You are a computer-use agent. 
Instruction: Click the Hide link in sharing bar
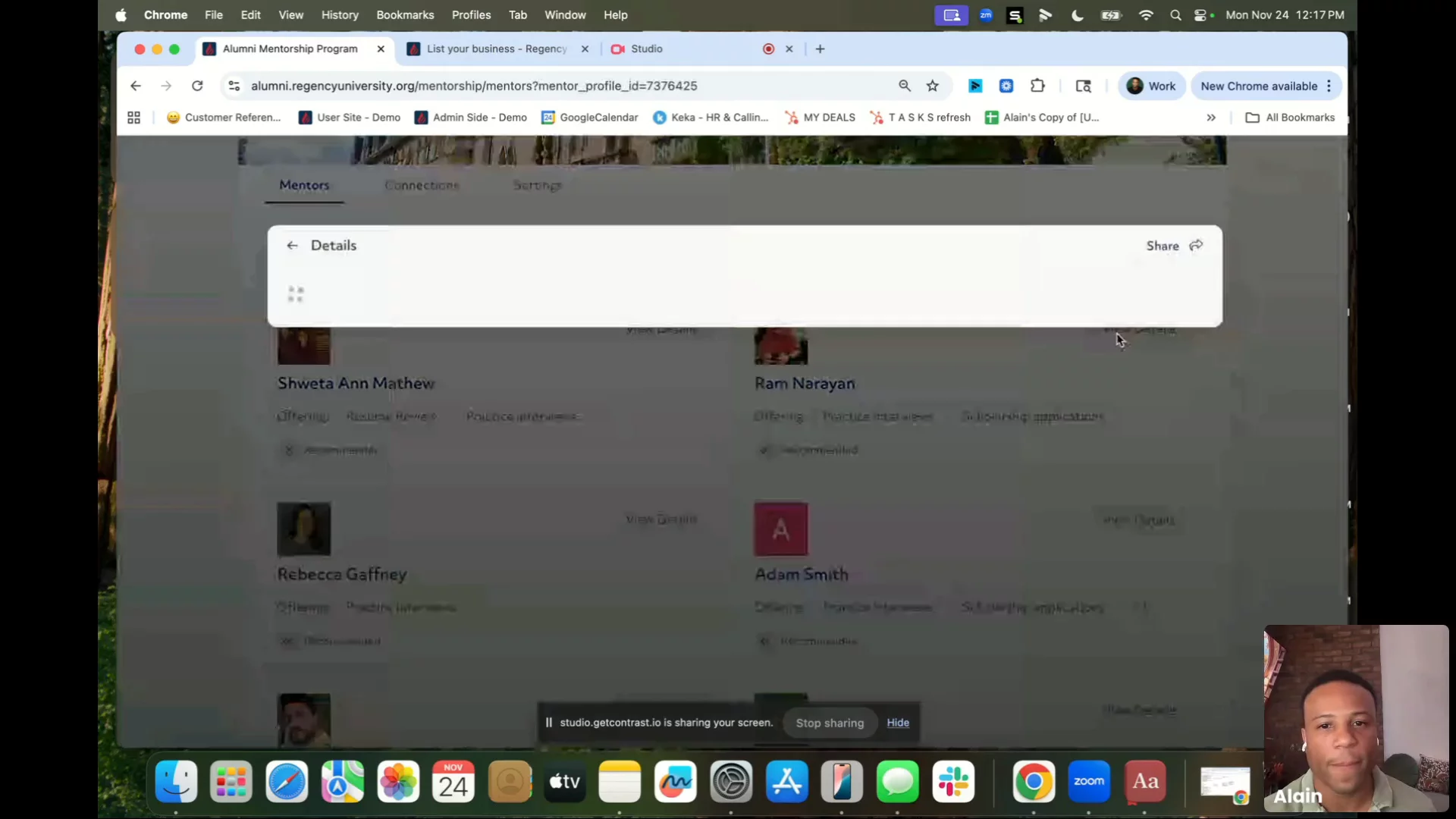pyautogui.click(x=898, y=723)
